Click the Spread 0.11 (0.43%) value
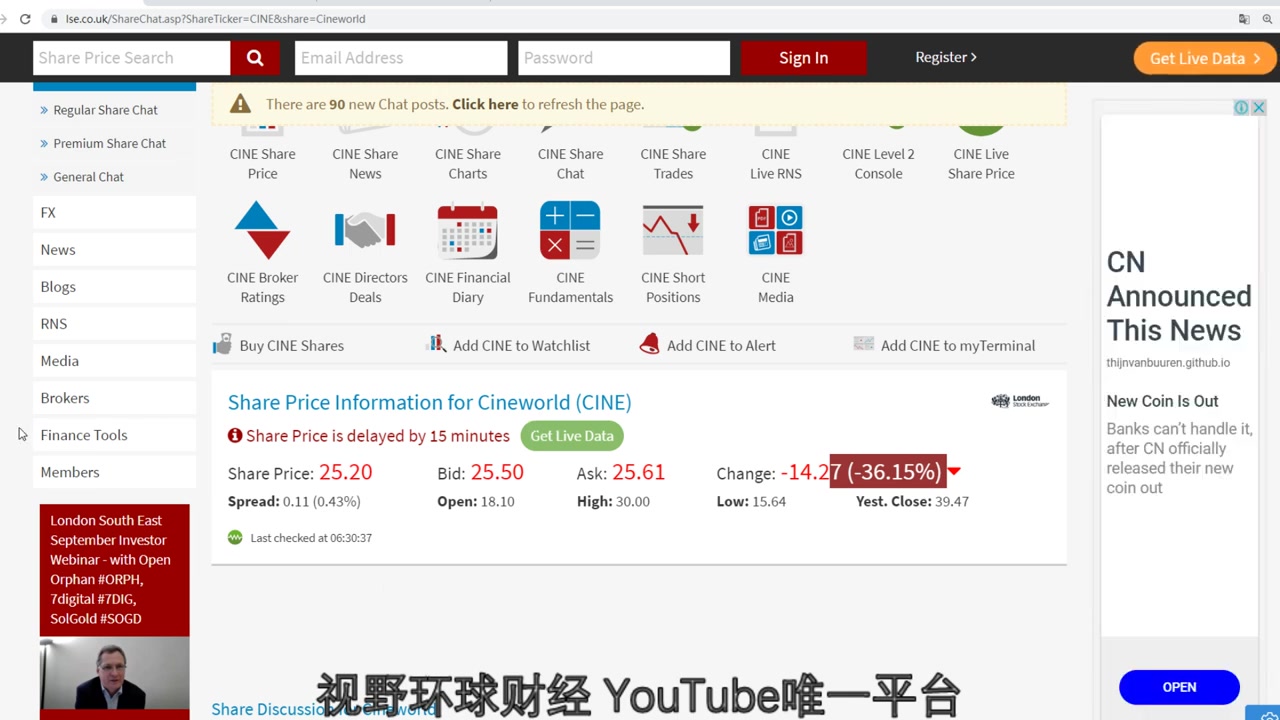This screenshot has width=1280, height=720. click(322, 501)
